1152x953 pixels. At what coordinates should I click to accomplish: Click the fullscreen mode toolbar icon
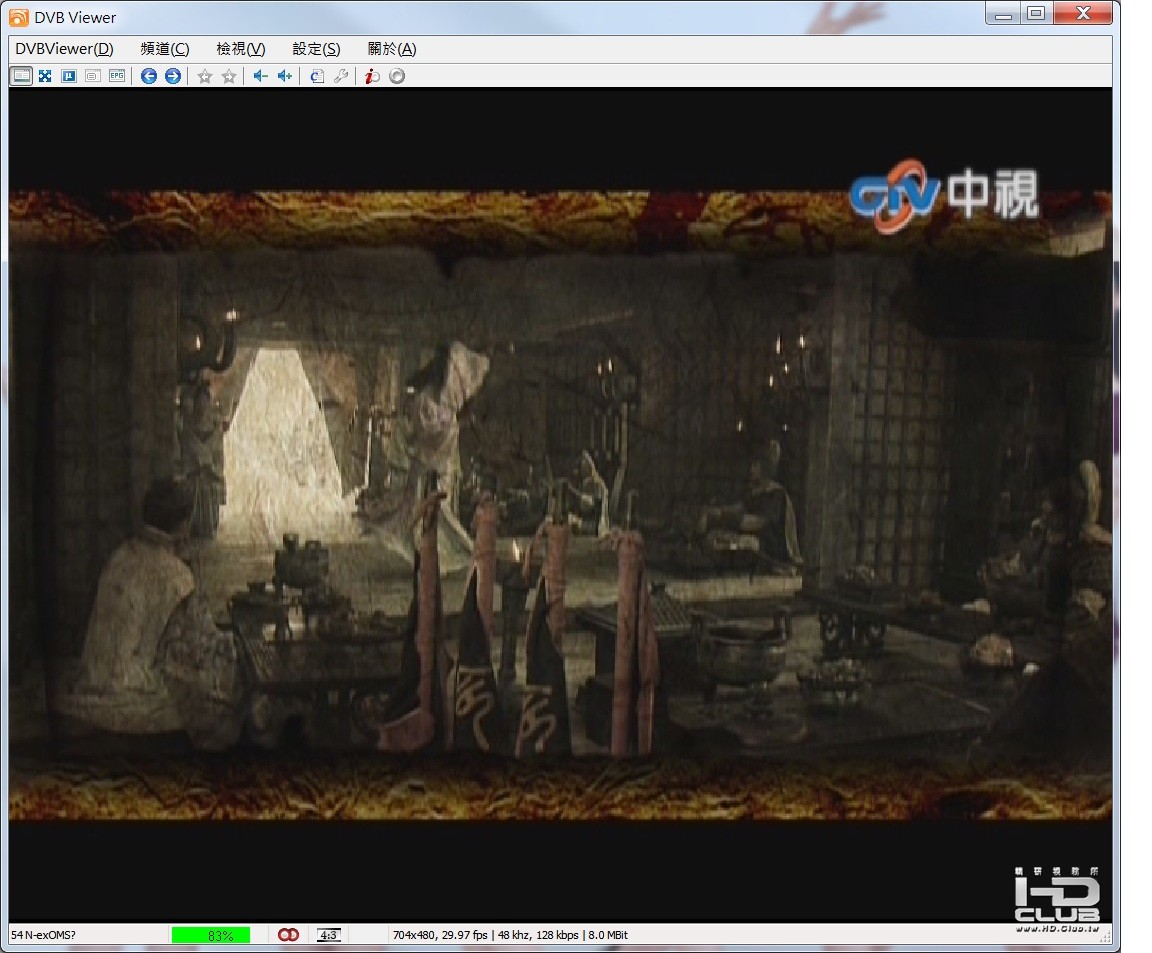point(45,76)
